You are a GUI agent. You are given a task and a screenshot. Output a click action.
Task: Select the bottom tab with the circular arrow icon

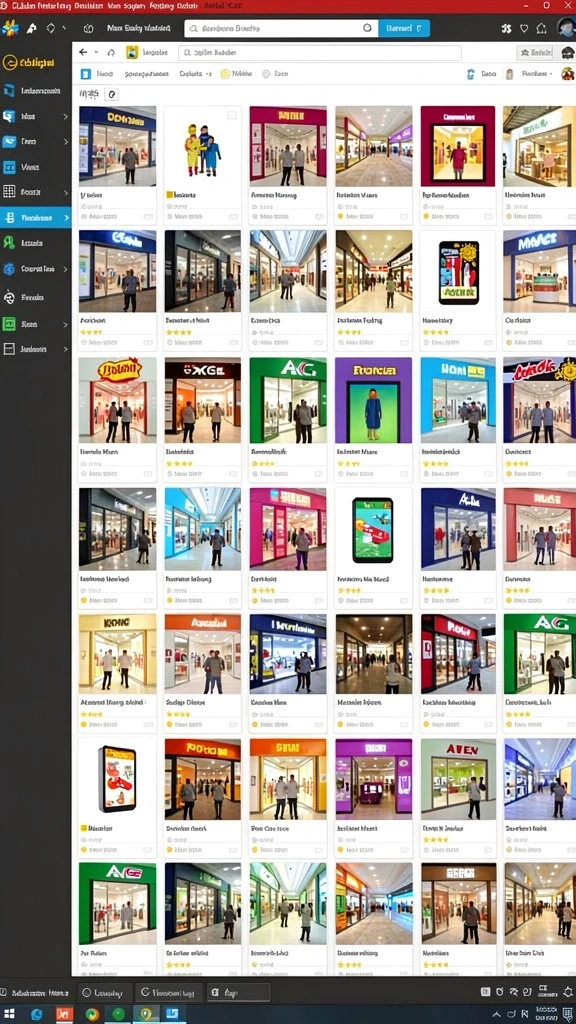(x=169, y=992)
